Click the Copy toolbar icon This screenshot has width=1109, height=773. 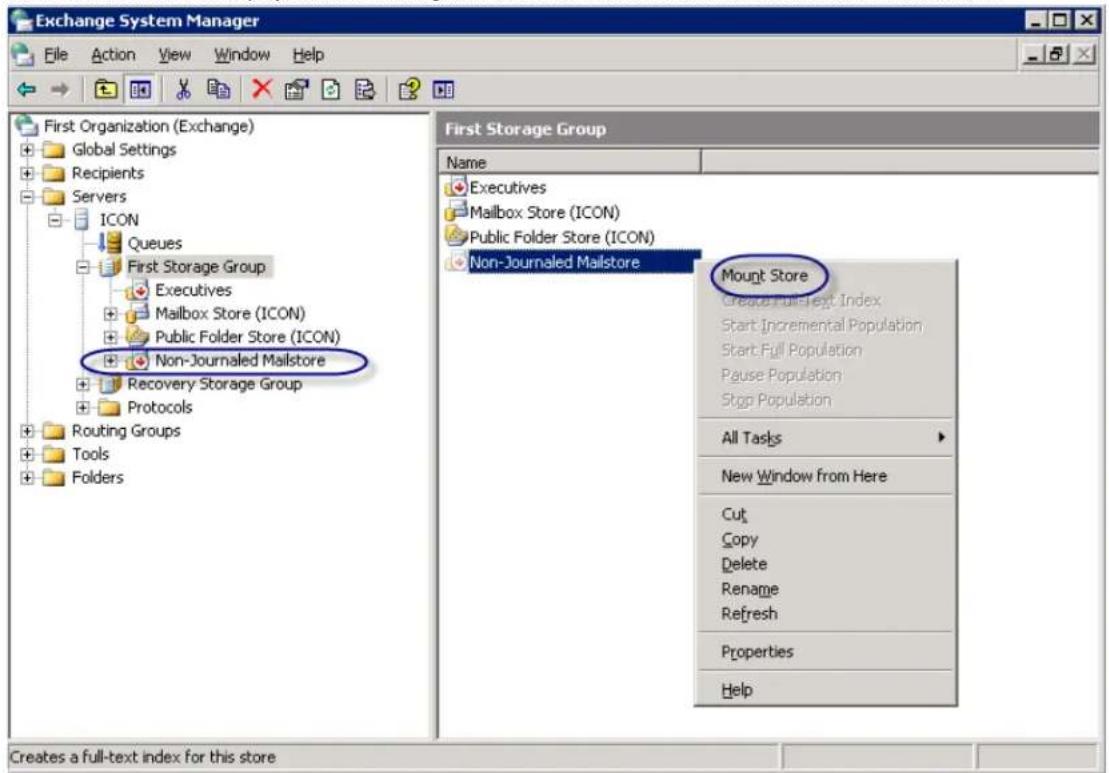219,89
